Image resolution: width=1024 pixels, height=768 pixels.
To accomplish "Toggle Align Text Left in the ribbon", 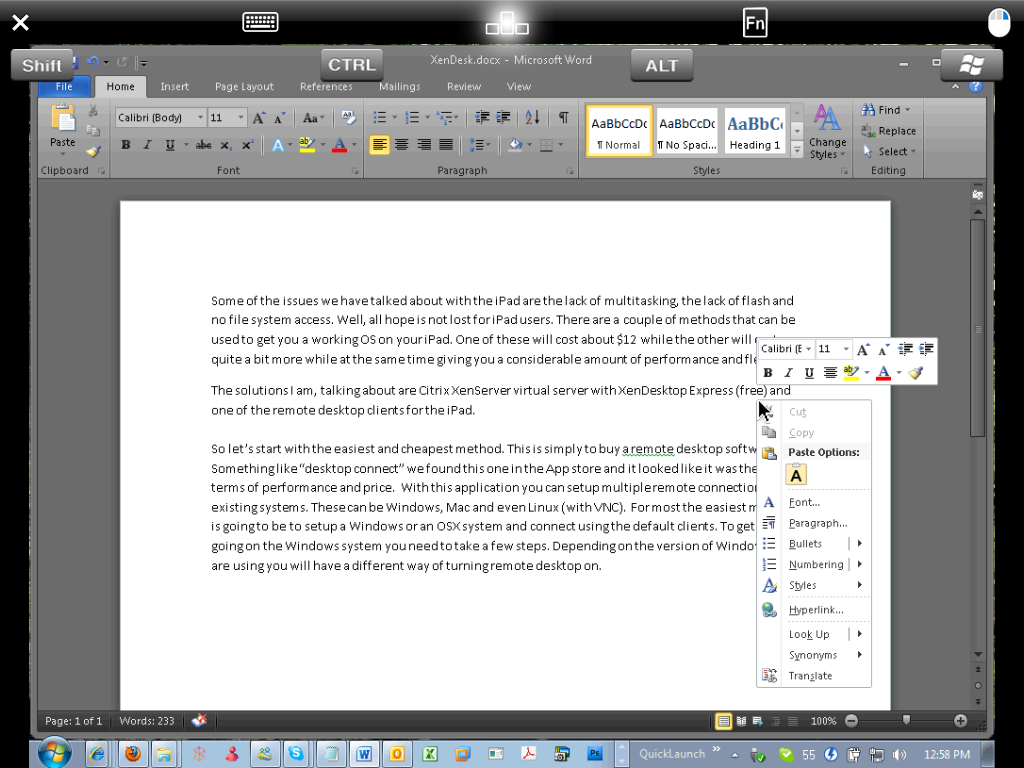I will click(x=379, y=144).
